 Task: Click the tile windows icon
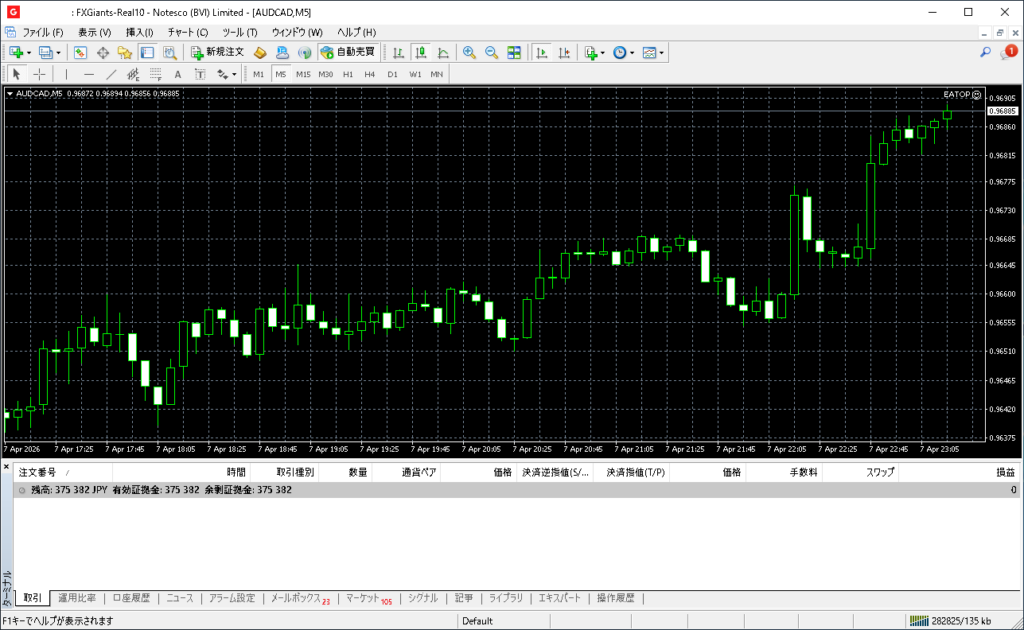(514, 52)
